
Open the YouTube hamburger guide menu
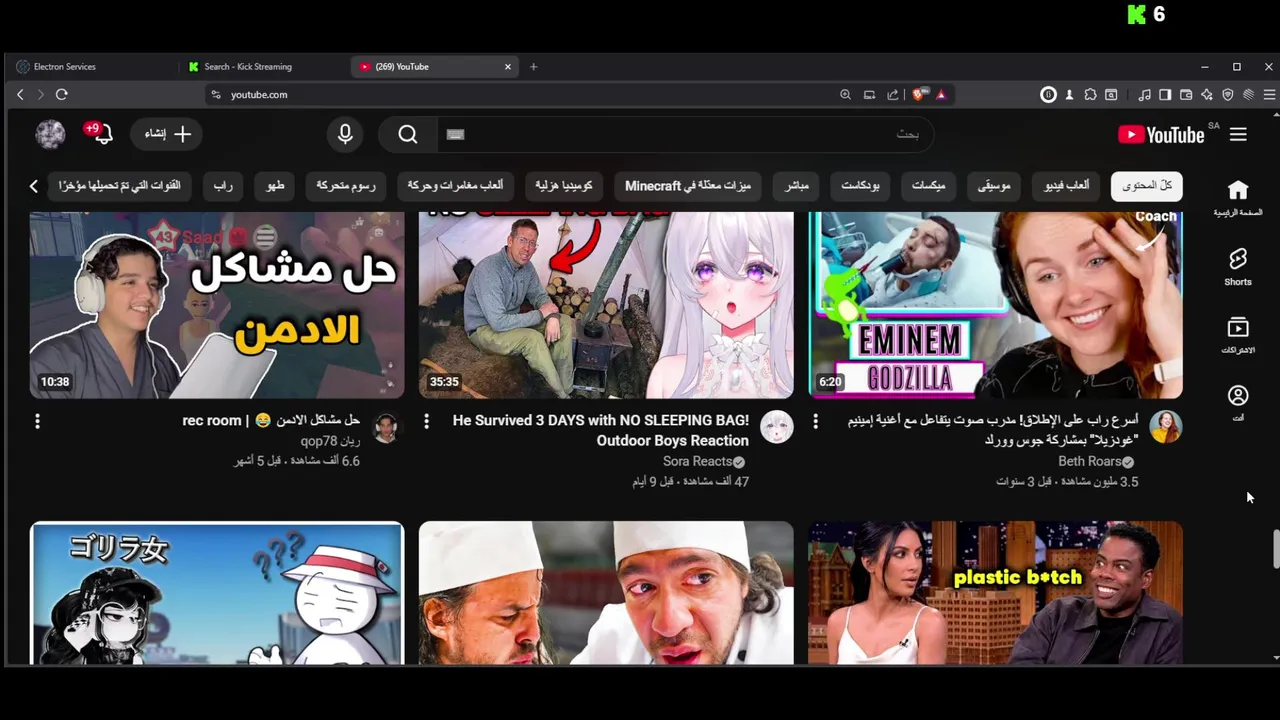pos(1238,134)
